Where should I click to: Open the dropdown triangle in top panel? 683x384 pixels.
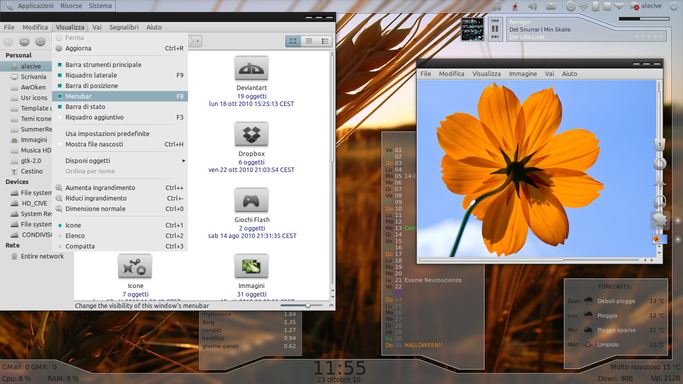point(619,6)
